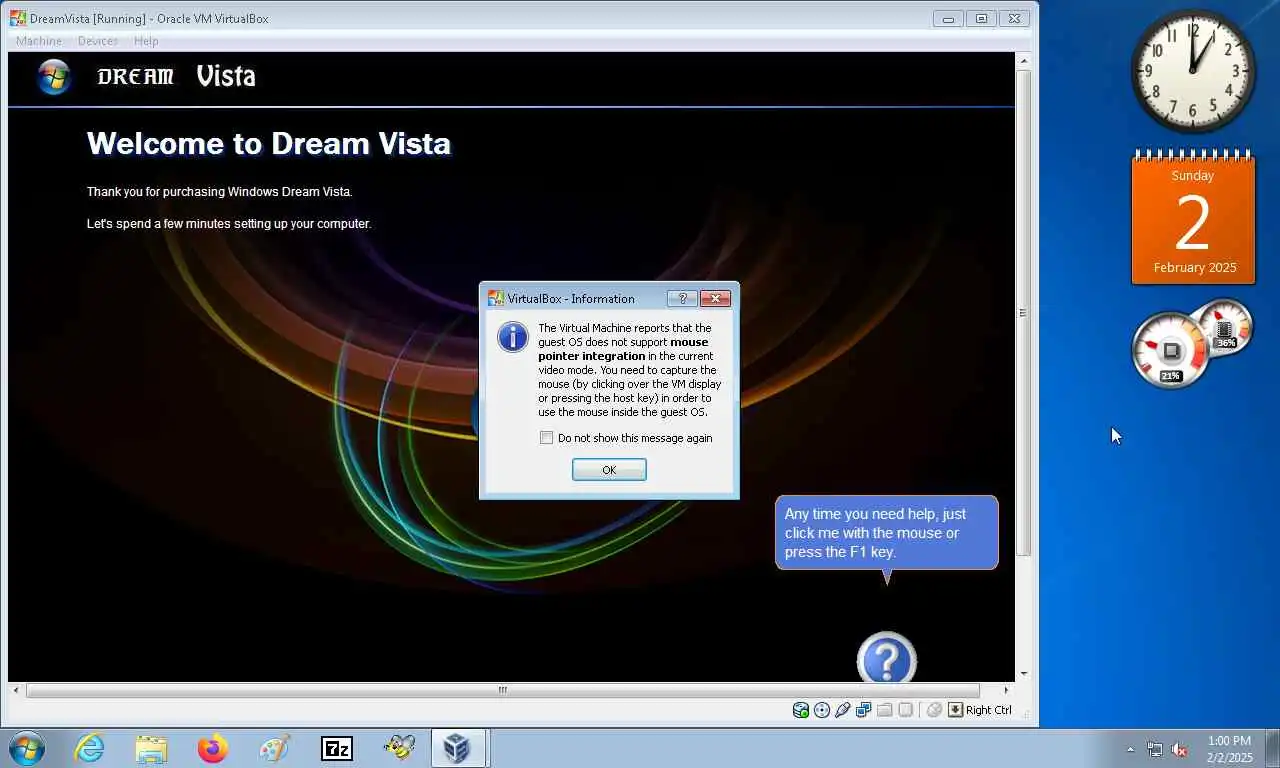Viewport: 1280px width, 768px height.
Task: Select the VirtualBox taskbar button
Action: (x=459, y=748)
